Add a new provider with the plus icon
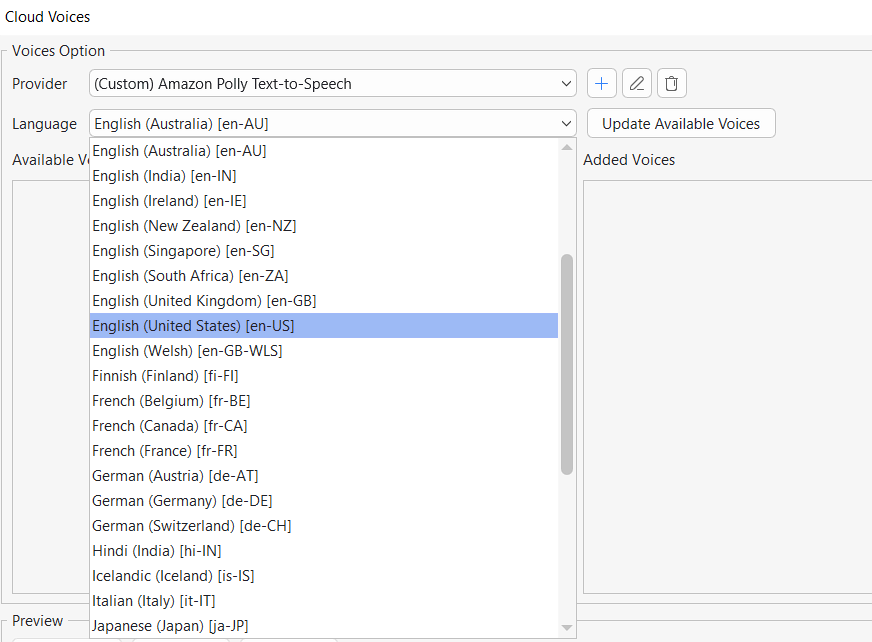Screen dimensions: 872x642 pyautogui.click(x=601, y=83)
